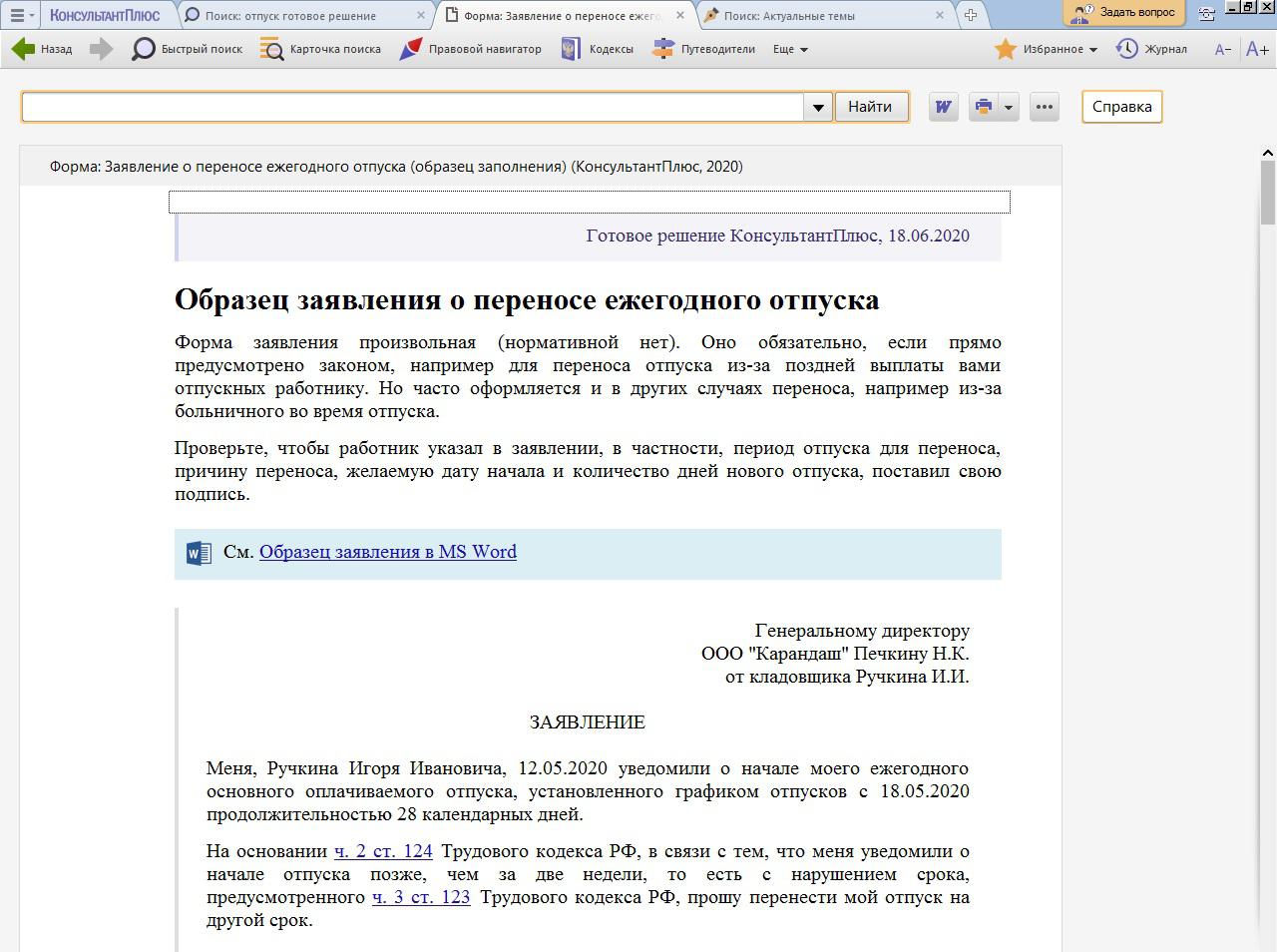The height and width of the screenshot is (952, 1277).
Task: Open link 'Образец заявления в MS Word'
Action: click(388, 552)
